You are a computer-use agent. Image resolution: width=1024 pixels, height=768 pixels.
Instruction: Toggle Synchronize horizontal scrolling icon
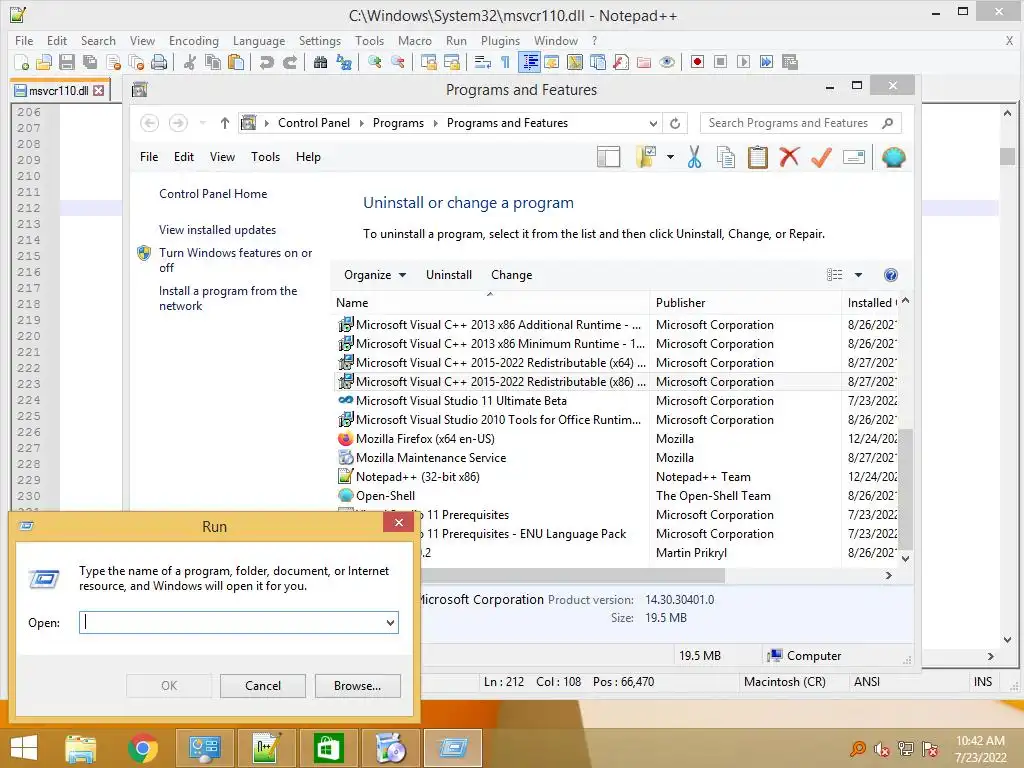tap(451, 62)
